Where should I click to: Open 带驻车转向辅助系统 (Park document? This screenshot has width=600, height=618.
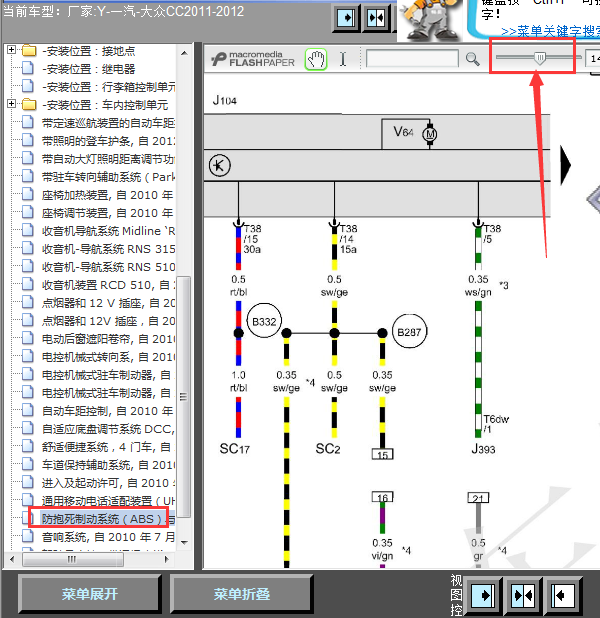point(108,177)
